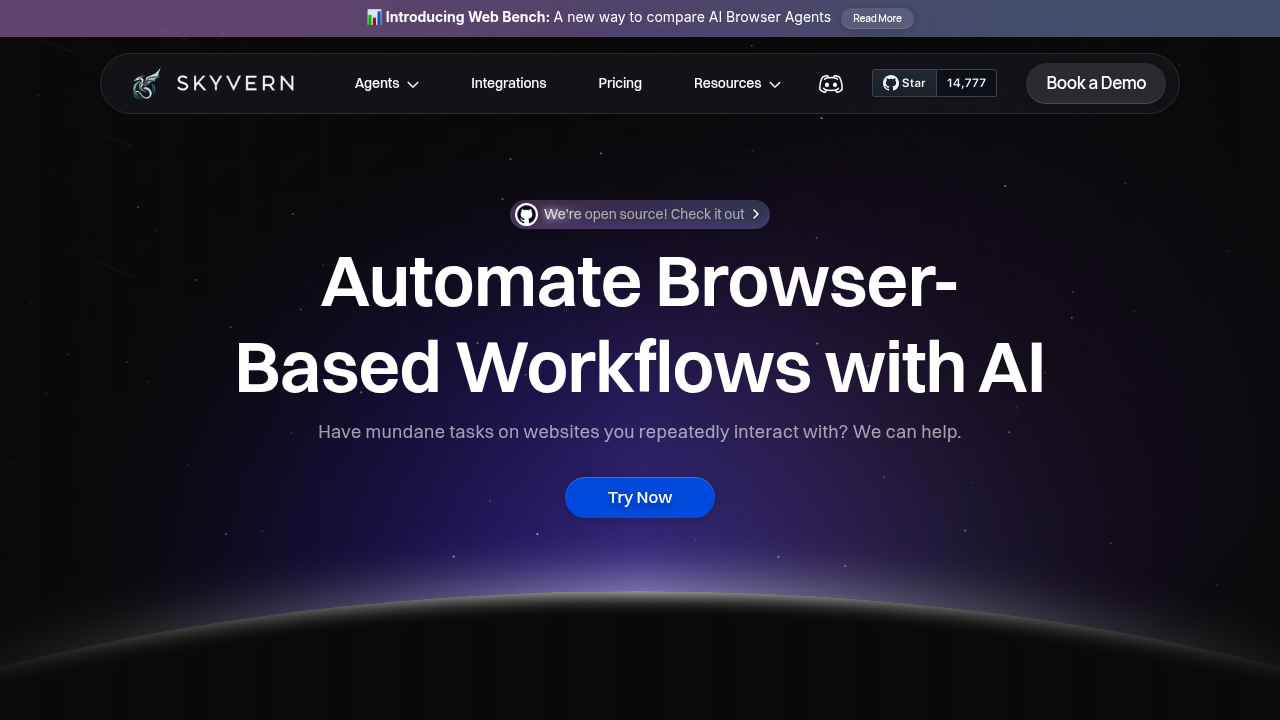Screen dimensions: 1280x720
Task: Click the GitHub icon on open source pill
Action: tap(526, 214)
